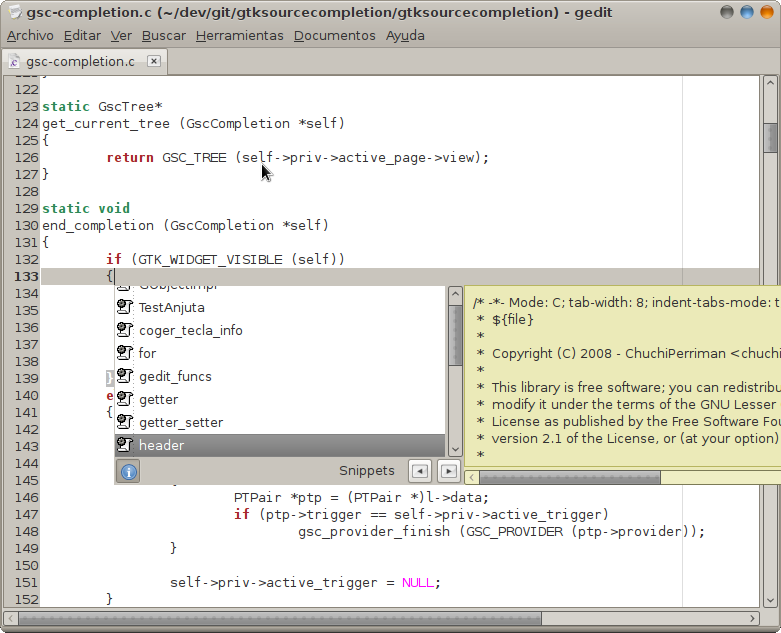Select the highlighted 'header' snippet
The height and width of the screenshot is (633, 781).
coord(161,445)
